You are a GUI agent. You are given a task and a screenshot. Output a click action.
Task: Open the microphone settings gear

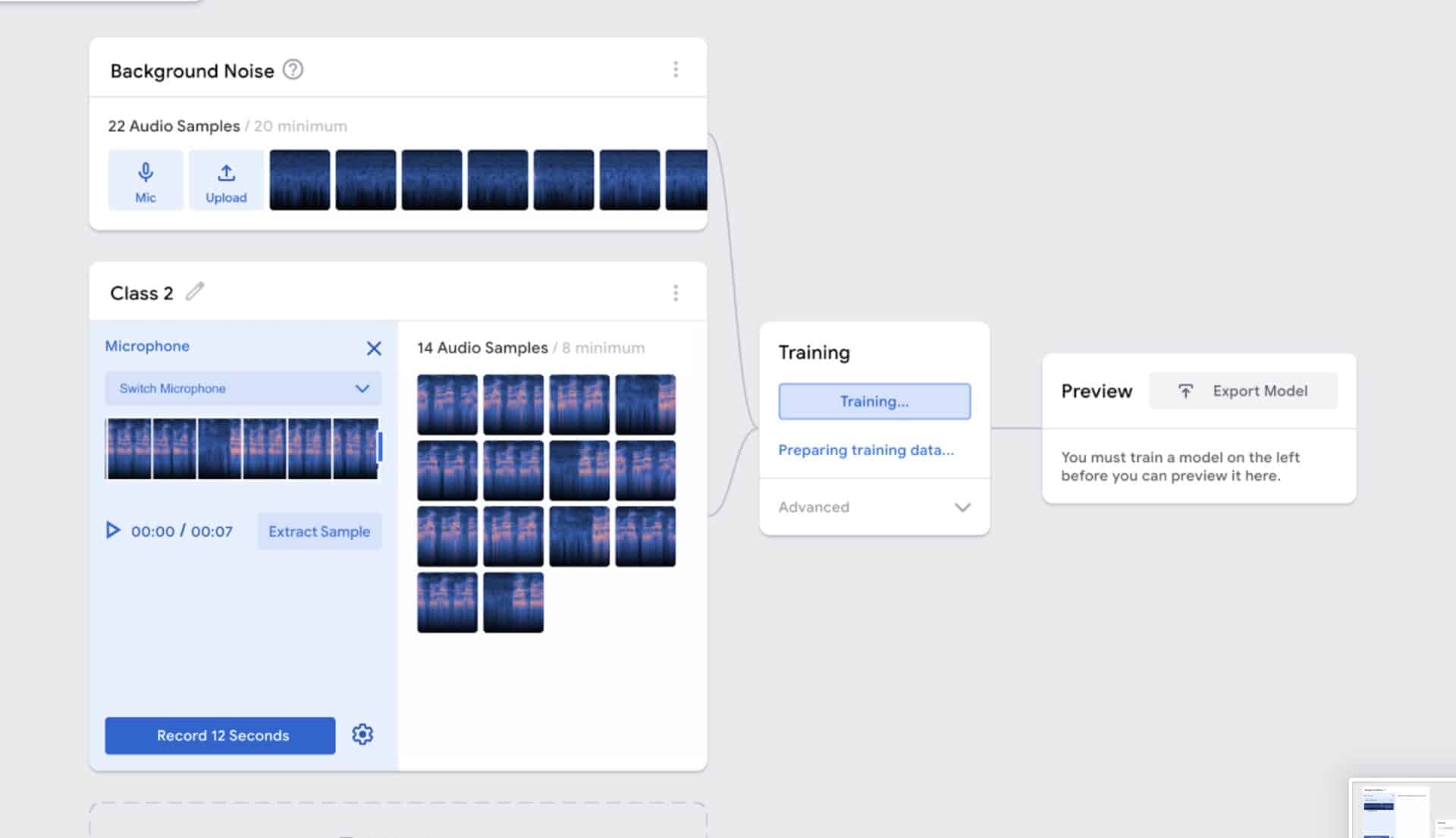coord(362,734)
